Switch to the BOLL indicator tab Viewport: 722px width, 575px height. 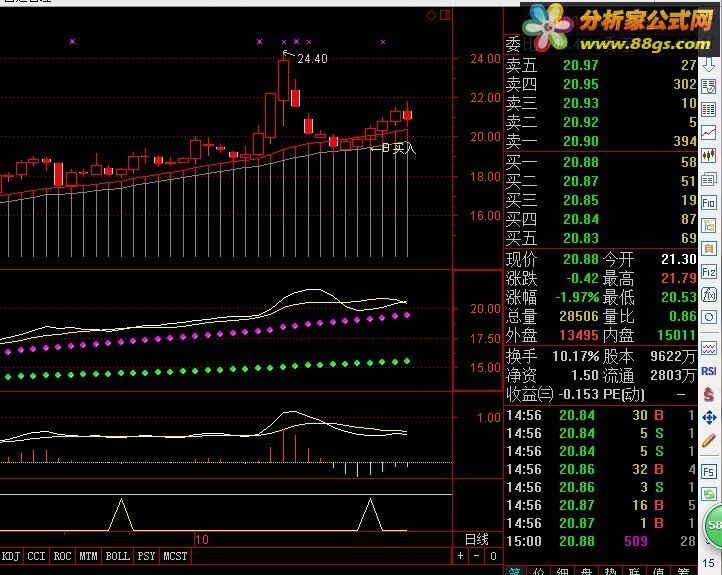[117, 556]
